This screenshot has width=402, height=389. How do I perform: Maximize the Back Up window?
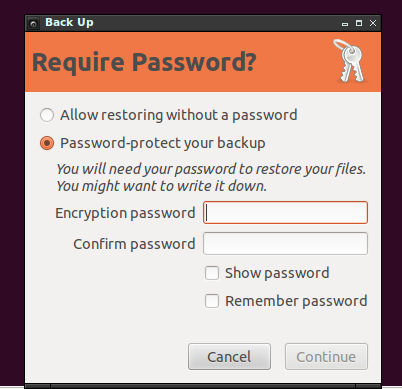click(x=359, y=23)
